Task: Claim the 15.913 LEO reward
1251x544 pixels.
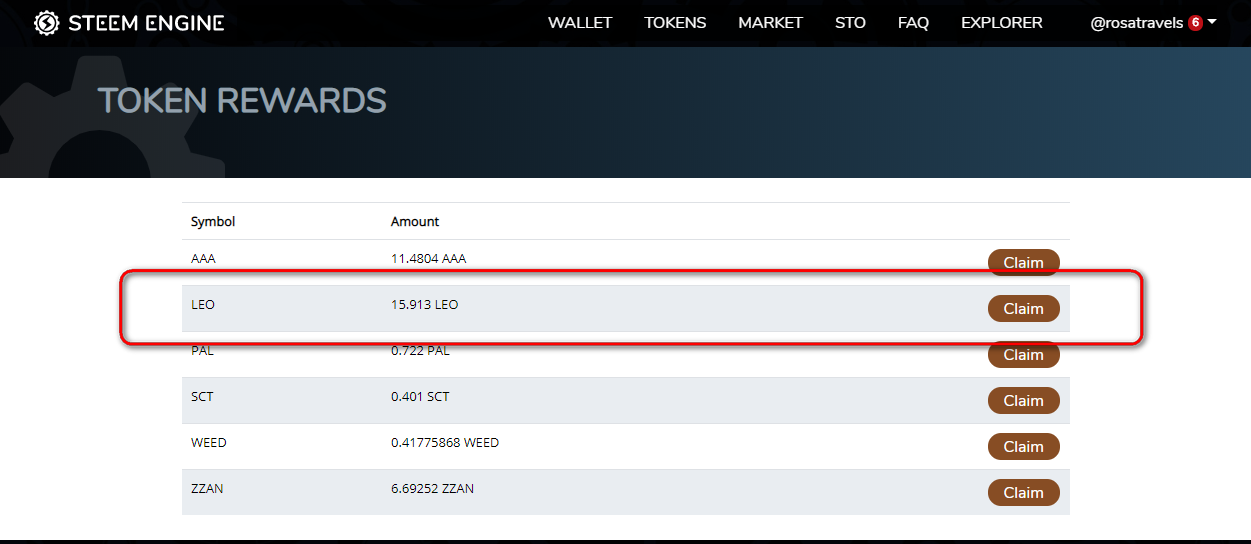Action: click(x=1023, y=309)
